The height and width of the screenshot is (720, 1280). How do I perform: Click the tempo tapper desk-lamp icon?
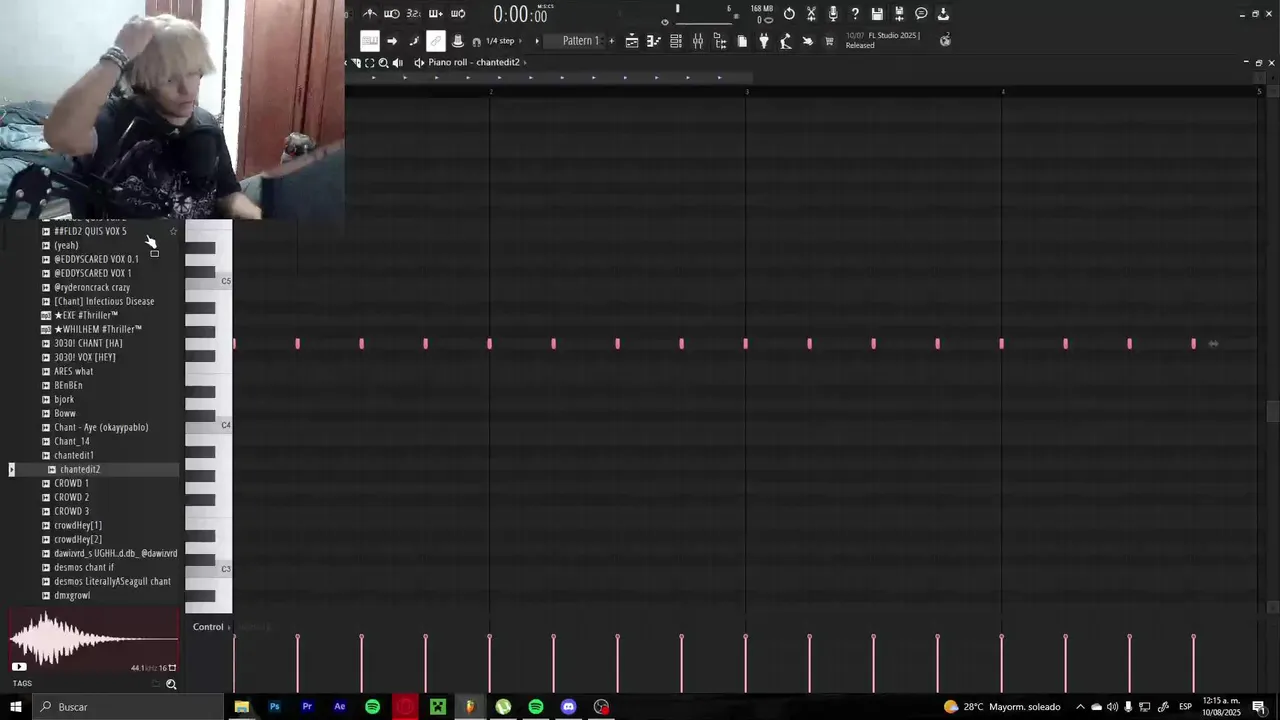[786, 41]
